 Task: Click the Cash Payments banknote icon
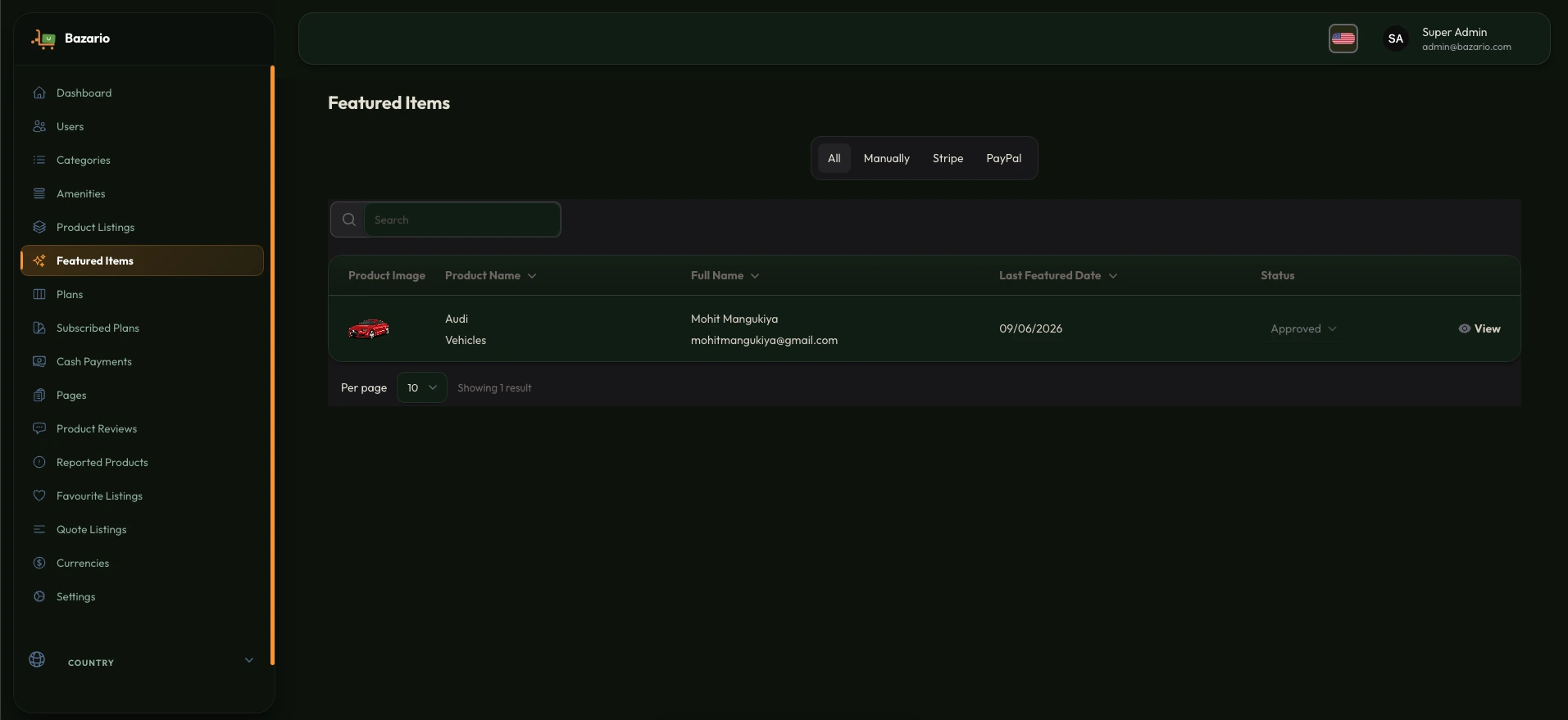coord(39,361)
